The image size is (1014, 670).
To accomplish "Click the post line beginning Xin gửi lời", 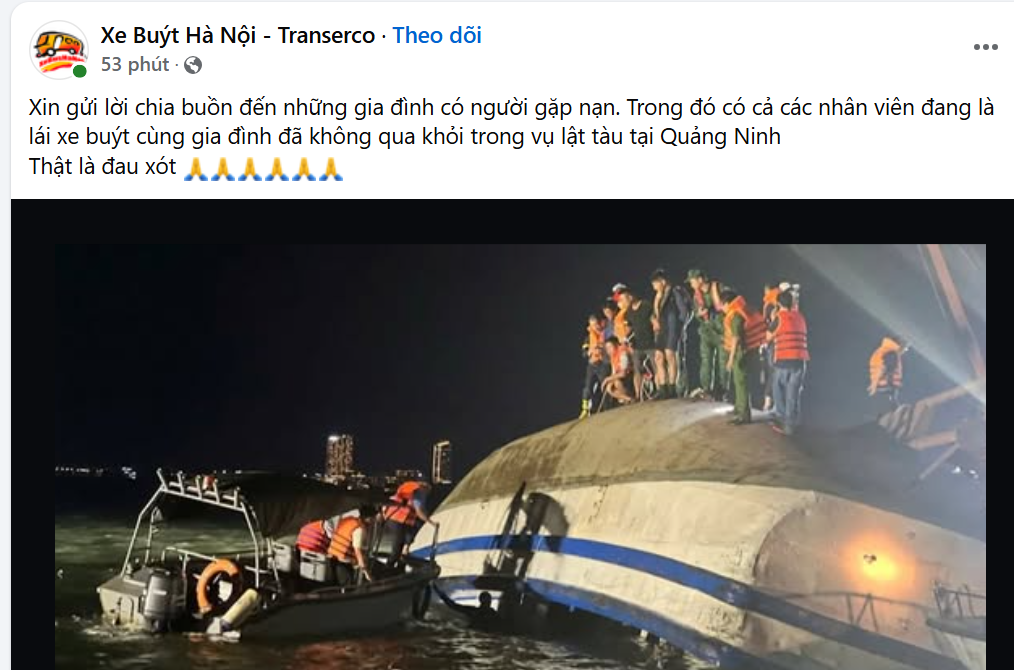I will tap(511, 107).
